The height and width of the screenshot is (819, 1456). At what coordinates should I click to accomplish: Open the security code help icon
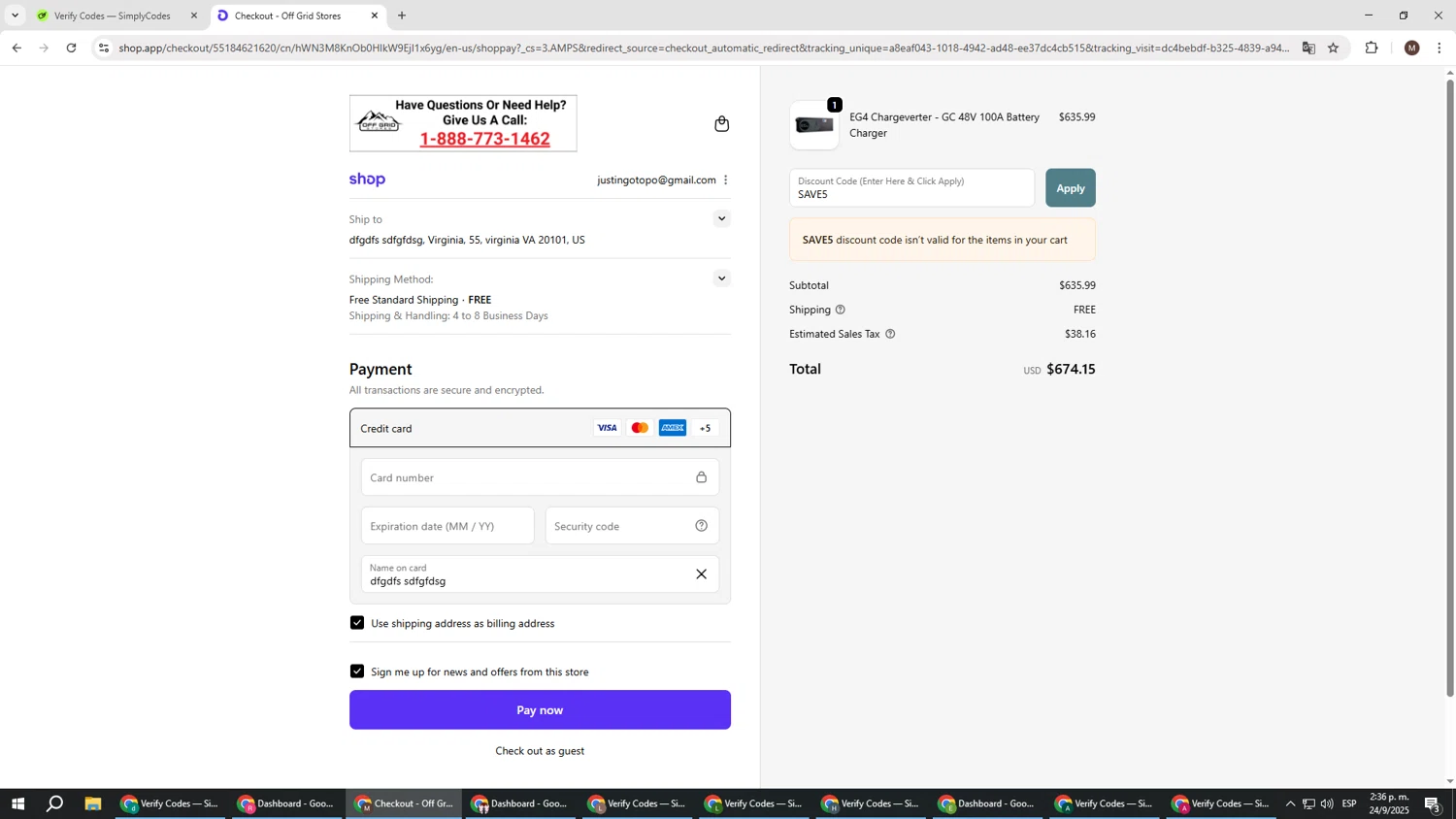tap(701, 526)
